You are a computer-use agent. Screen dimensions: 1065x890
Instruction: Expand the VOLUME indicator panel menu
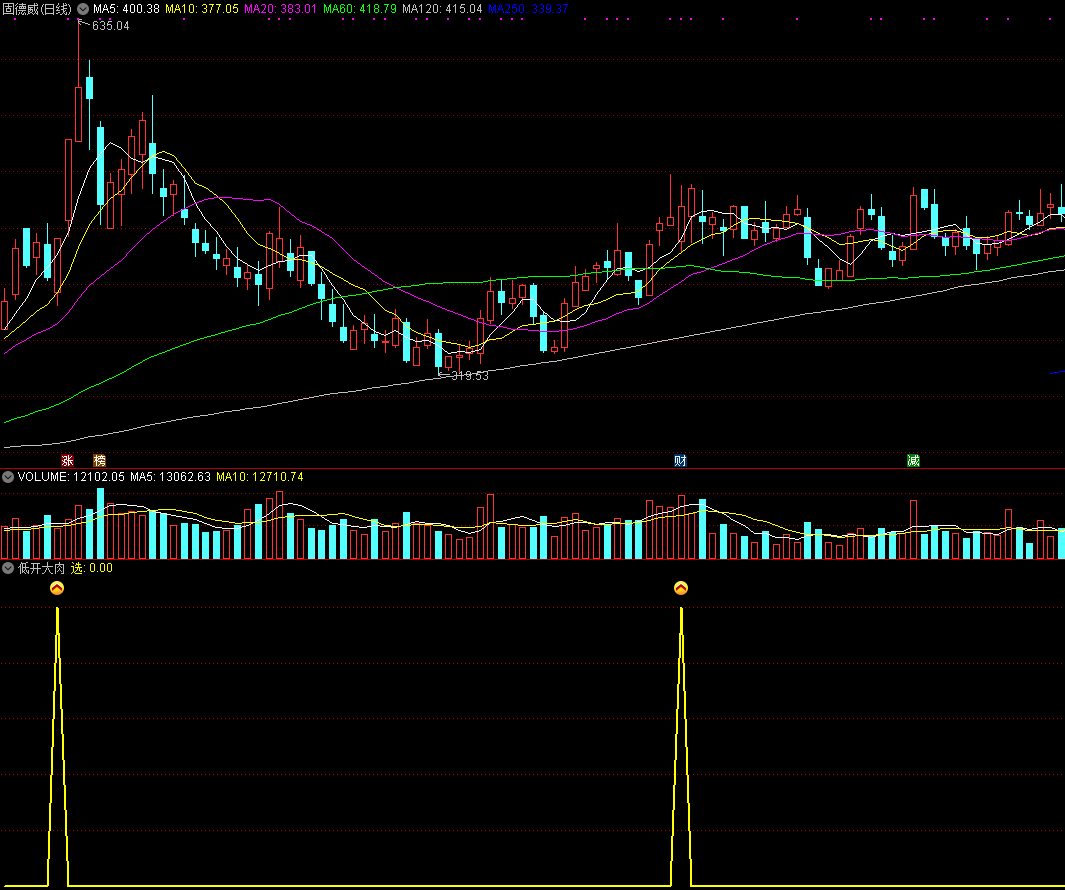(8, 477)
